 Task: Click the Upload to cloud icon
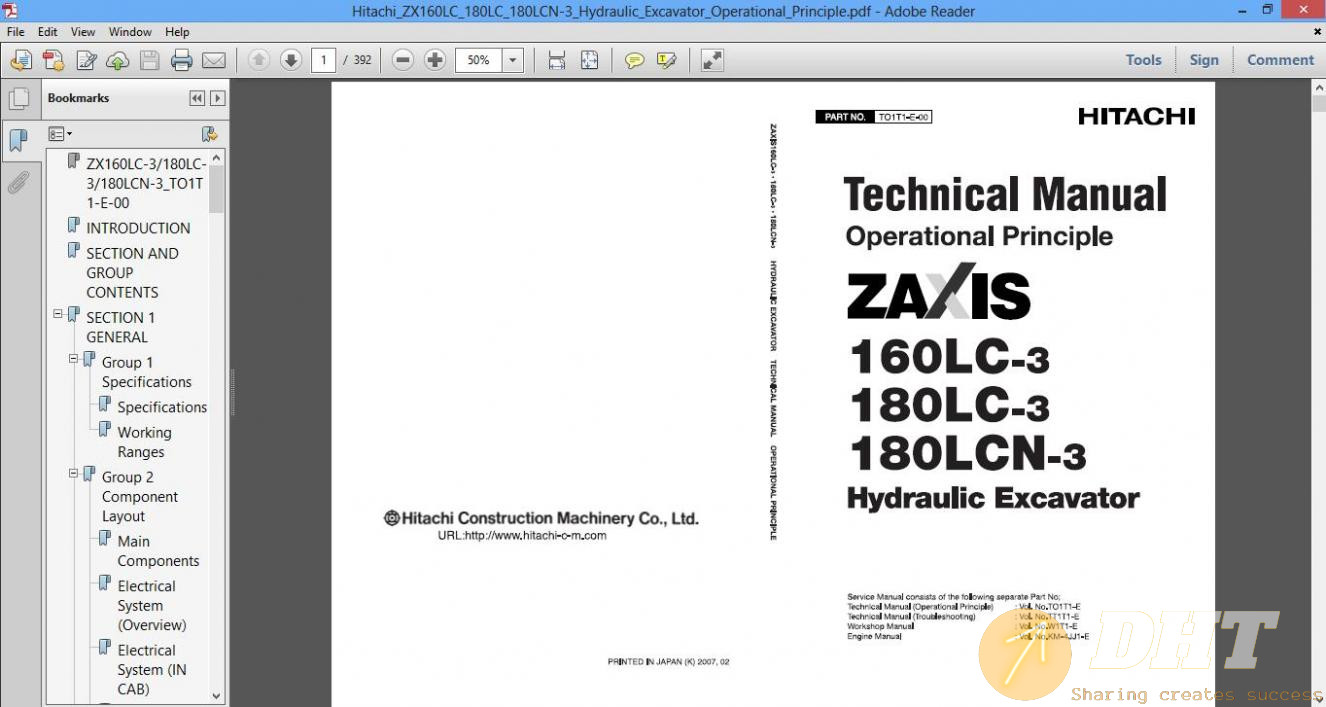tap(117, 60)
